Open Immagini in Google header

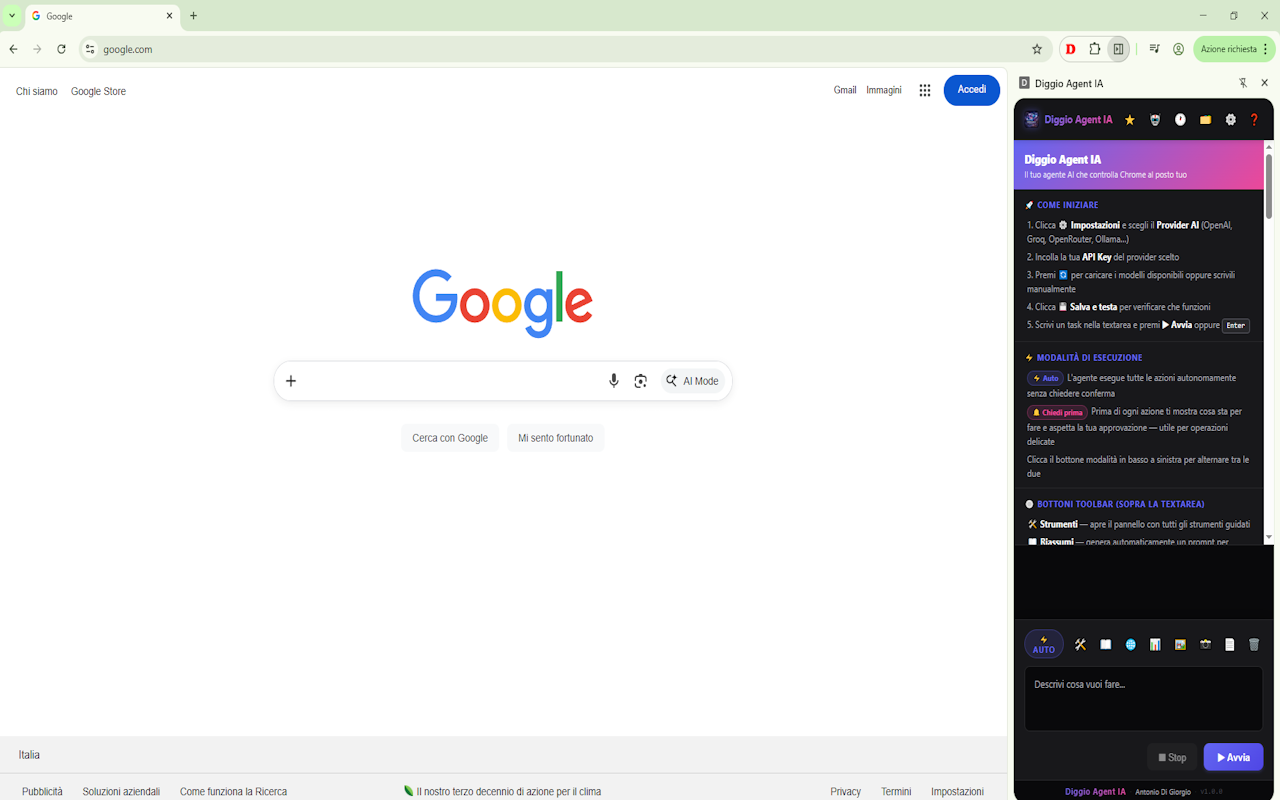point(884,90)
